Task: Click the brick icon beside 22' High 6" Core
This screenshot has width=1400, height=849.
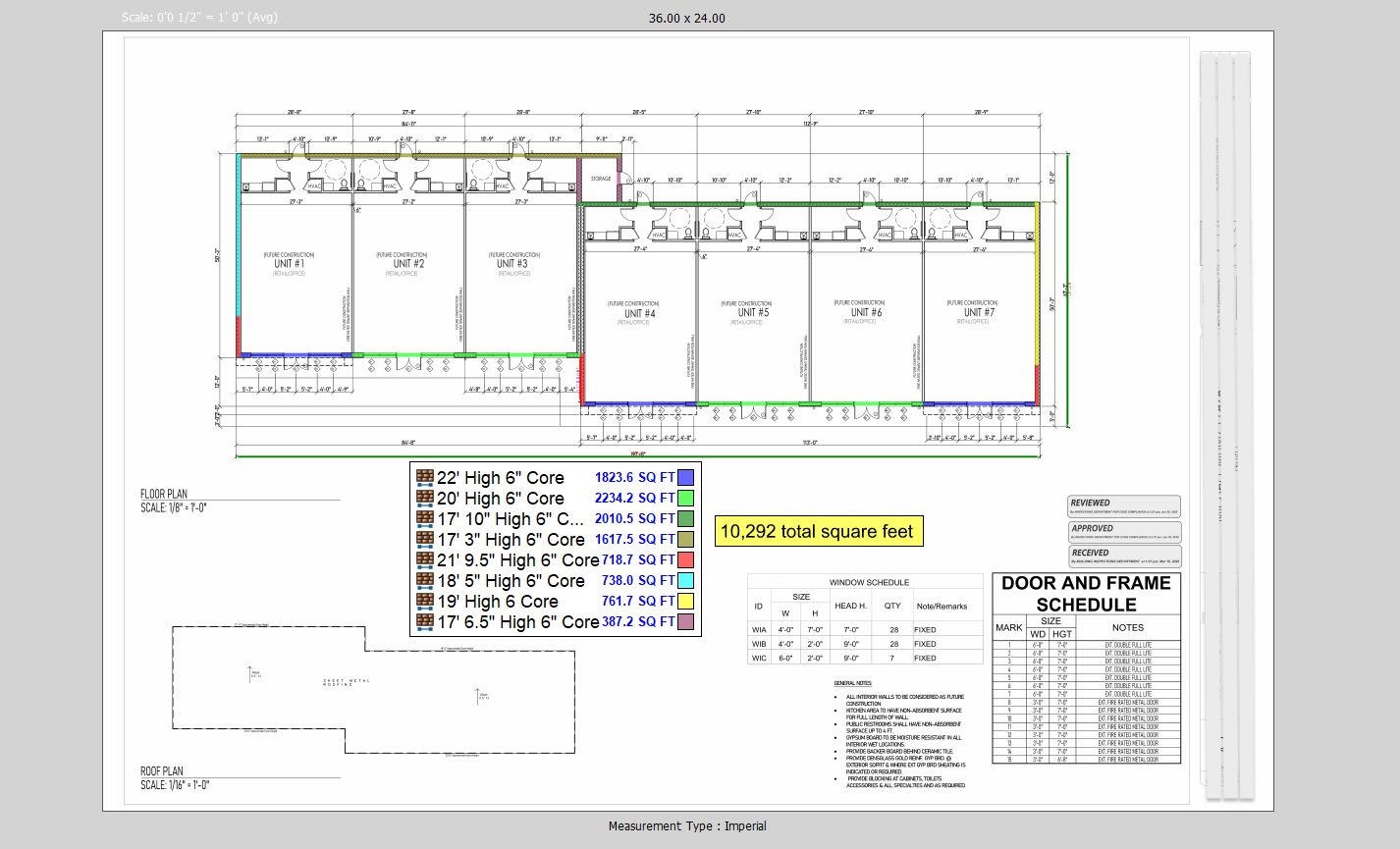Action: pos(425,477)
